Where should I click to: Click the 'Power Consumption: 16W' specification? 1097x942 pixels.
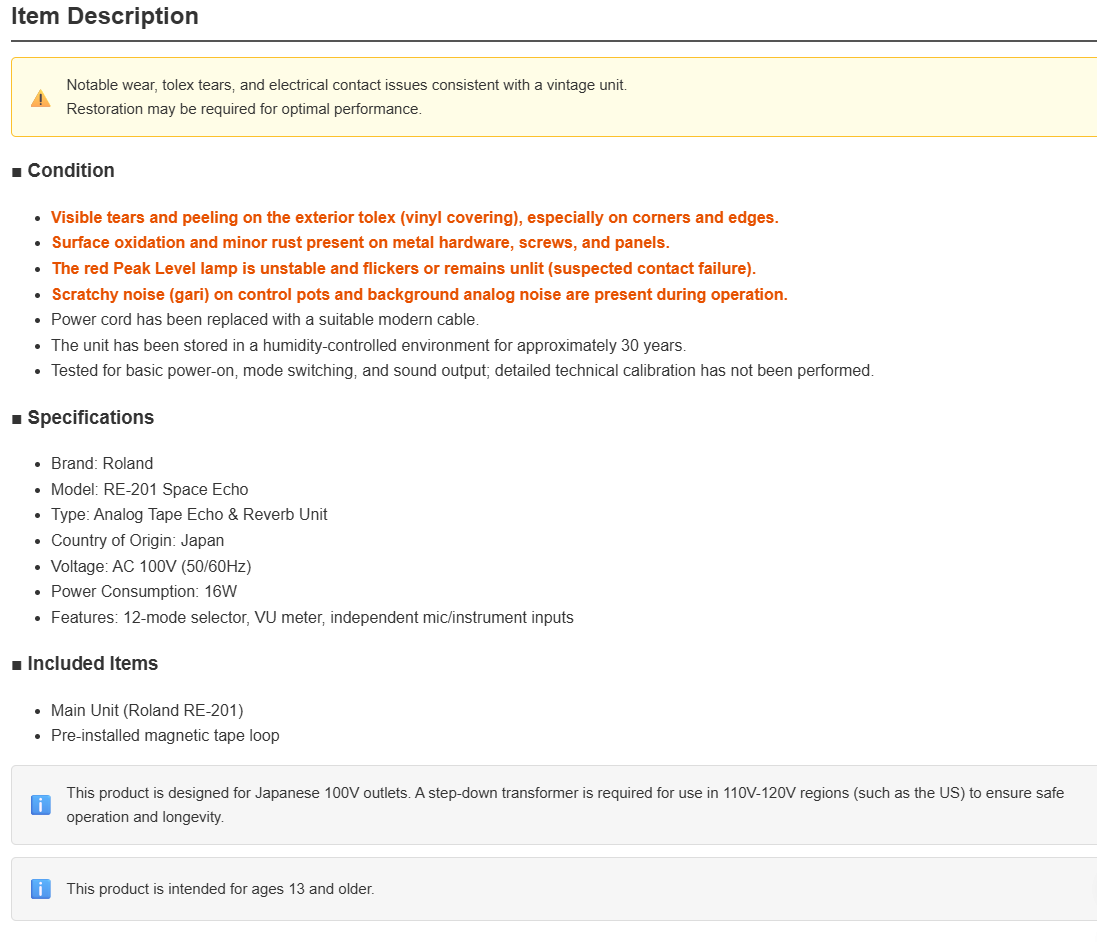pyautogui.click(x=144, y=592)
